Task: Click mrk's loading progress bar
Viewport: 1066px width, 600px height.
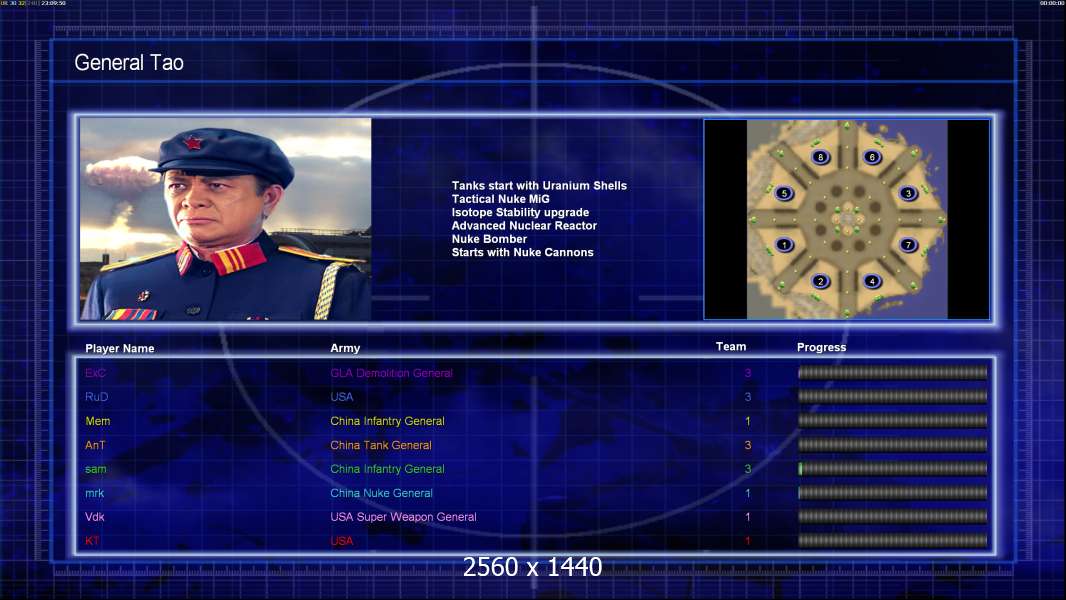Action: pos(893,493)
